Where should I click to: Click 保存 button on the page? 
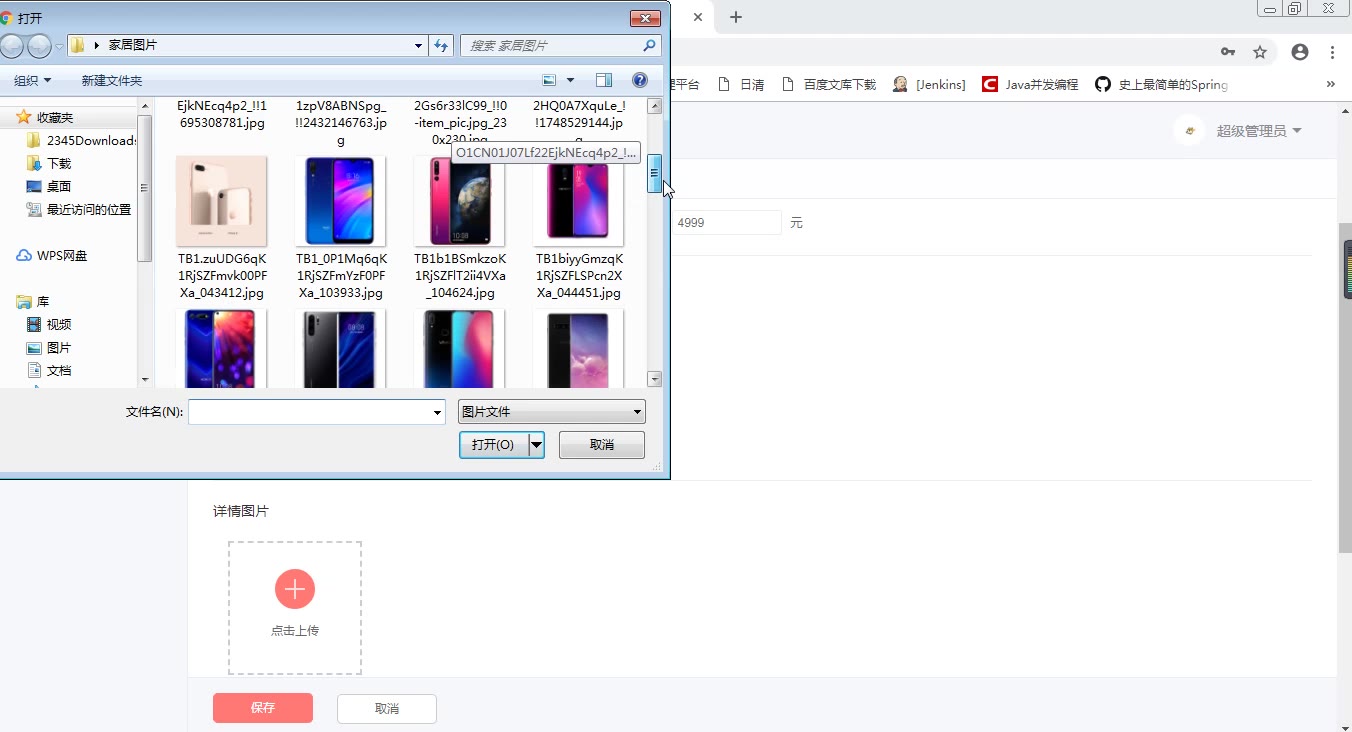(x=263, y=708)
